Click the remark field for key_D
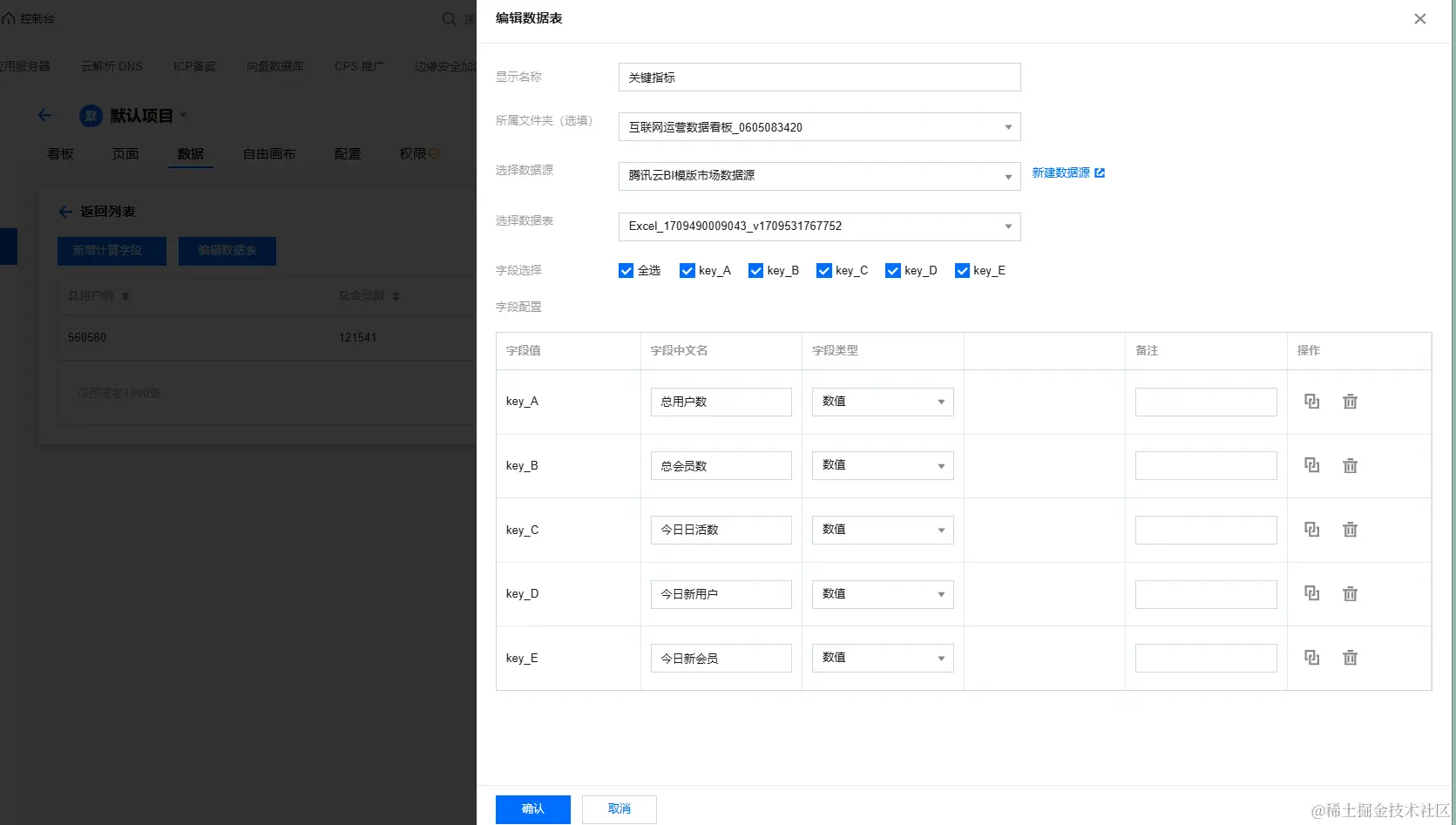This screenshot has height=825, width=1456. [1206, 594]
